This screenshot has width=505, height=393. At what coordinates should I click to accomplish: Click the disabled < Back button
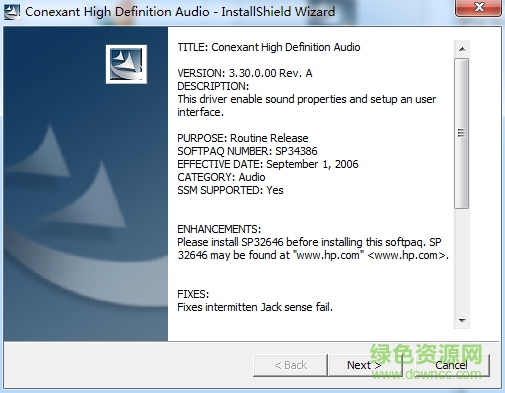(290, 365)
